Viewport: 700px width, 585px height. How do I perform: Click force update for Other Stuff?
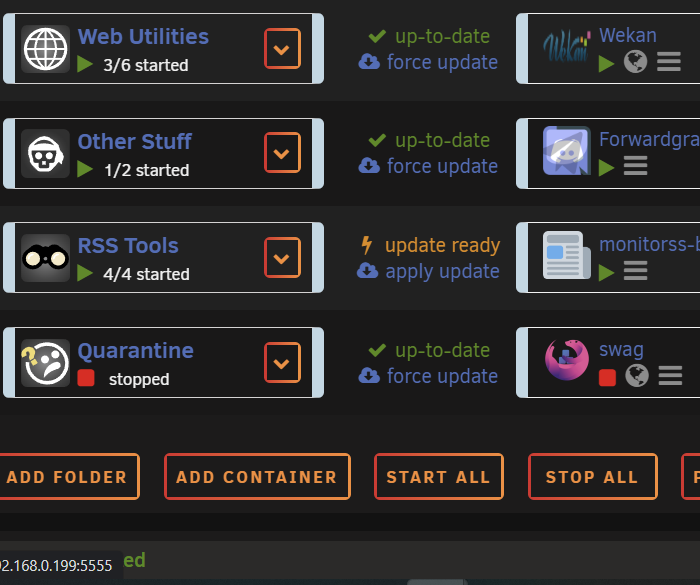tap(442, 166)
